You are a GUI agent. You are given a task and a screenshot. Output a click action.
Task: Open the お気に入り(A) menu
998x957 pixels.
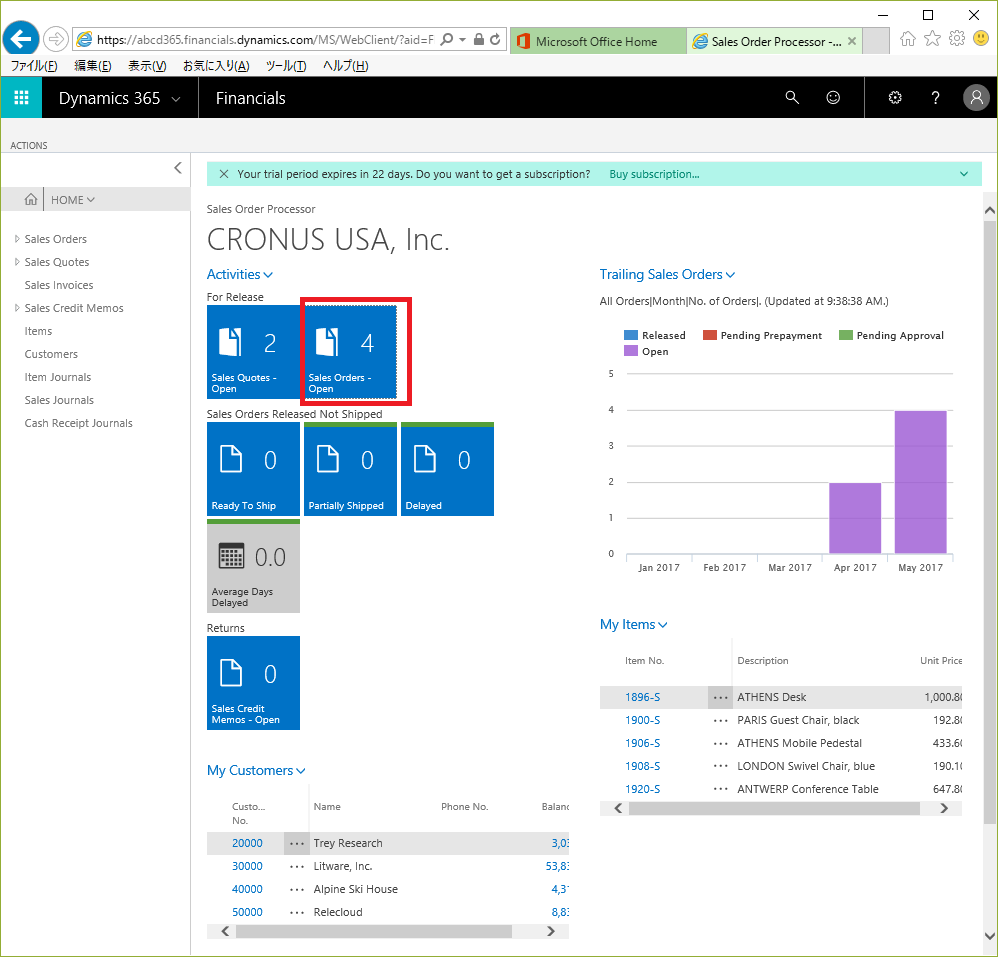[x=216, y=66]
